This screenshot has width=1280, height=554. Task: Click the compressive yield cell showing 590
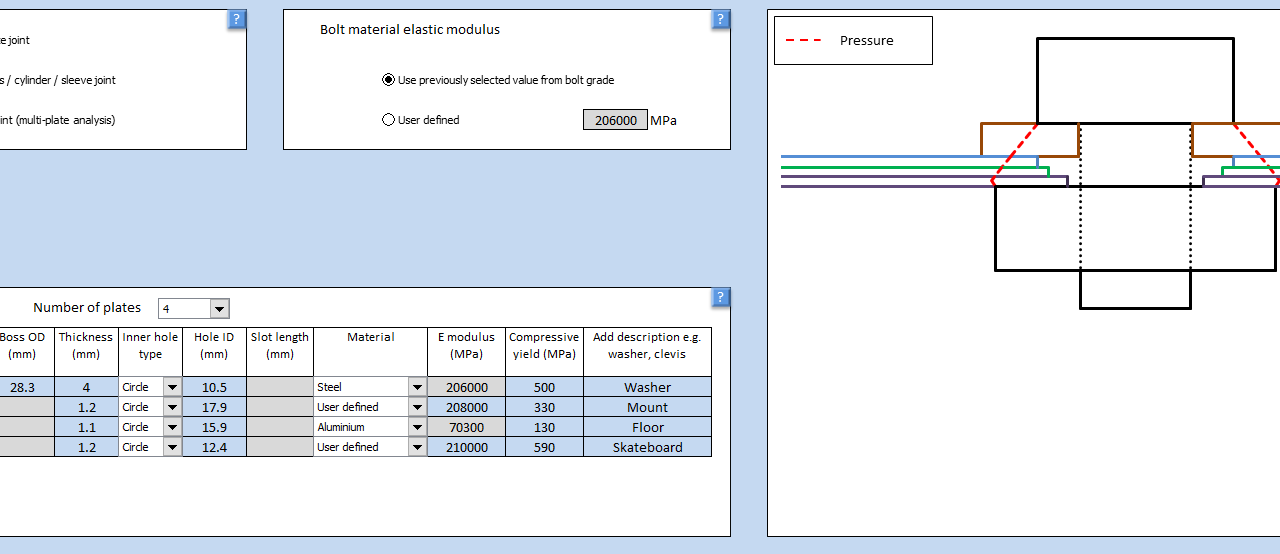(x=544, y=447)
